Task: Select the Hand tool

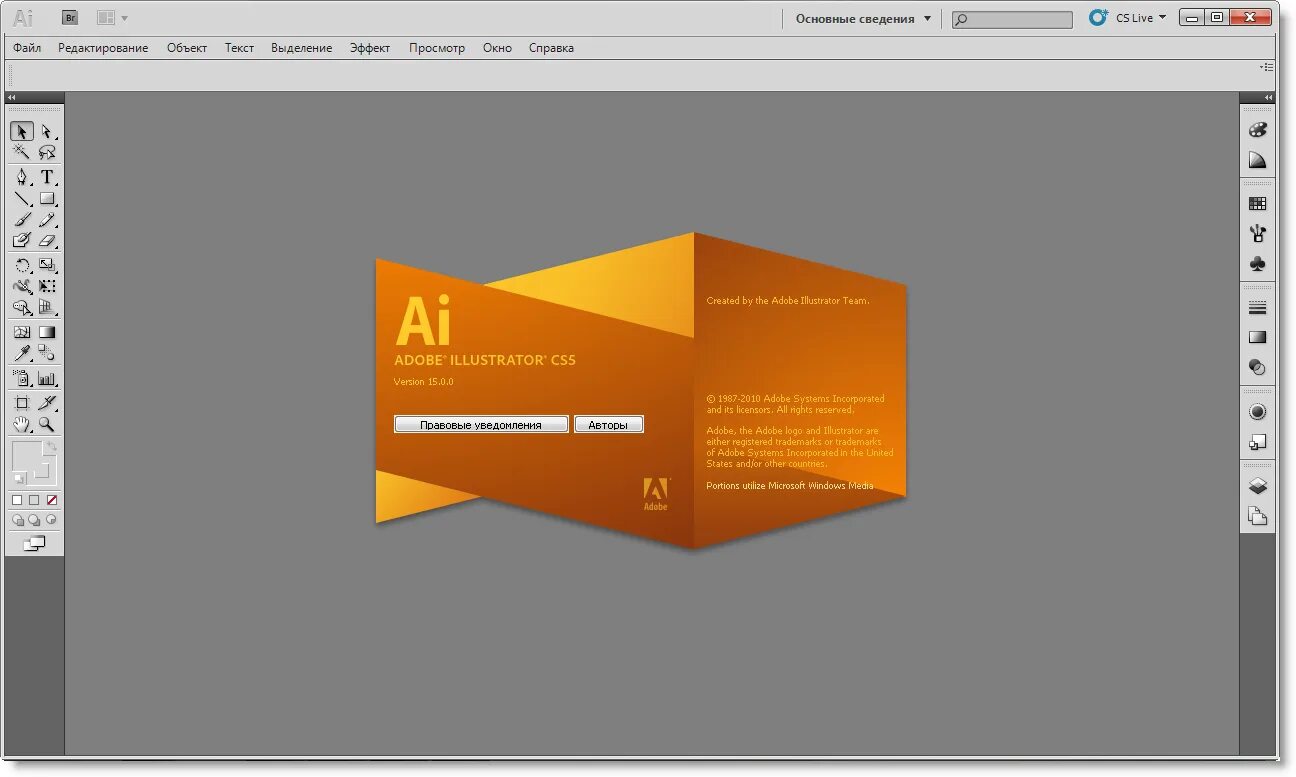Action: pos(22,424)
